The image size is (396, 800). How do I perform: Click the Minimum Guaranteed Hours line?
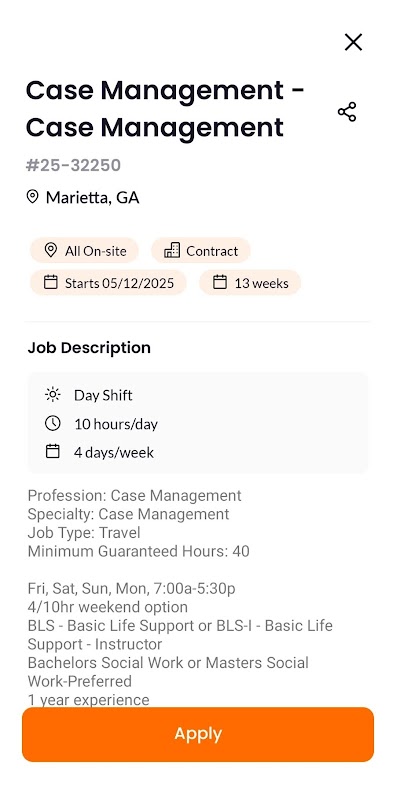click(x=138, y=552)
